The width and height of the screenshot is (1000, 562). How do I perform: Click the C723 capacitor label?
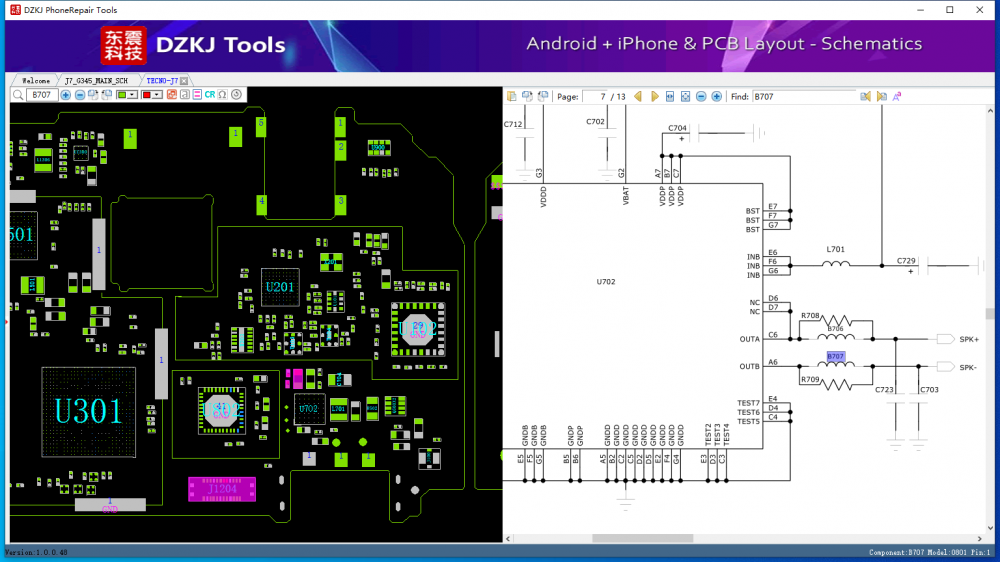coord(884,390)
